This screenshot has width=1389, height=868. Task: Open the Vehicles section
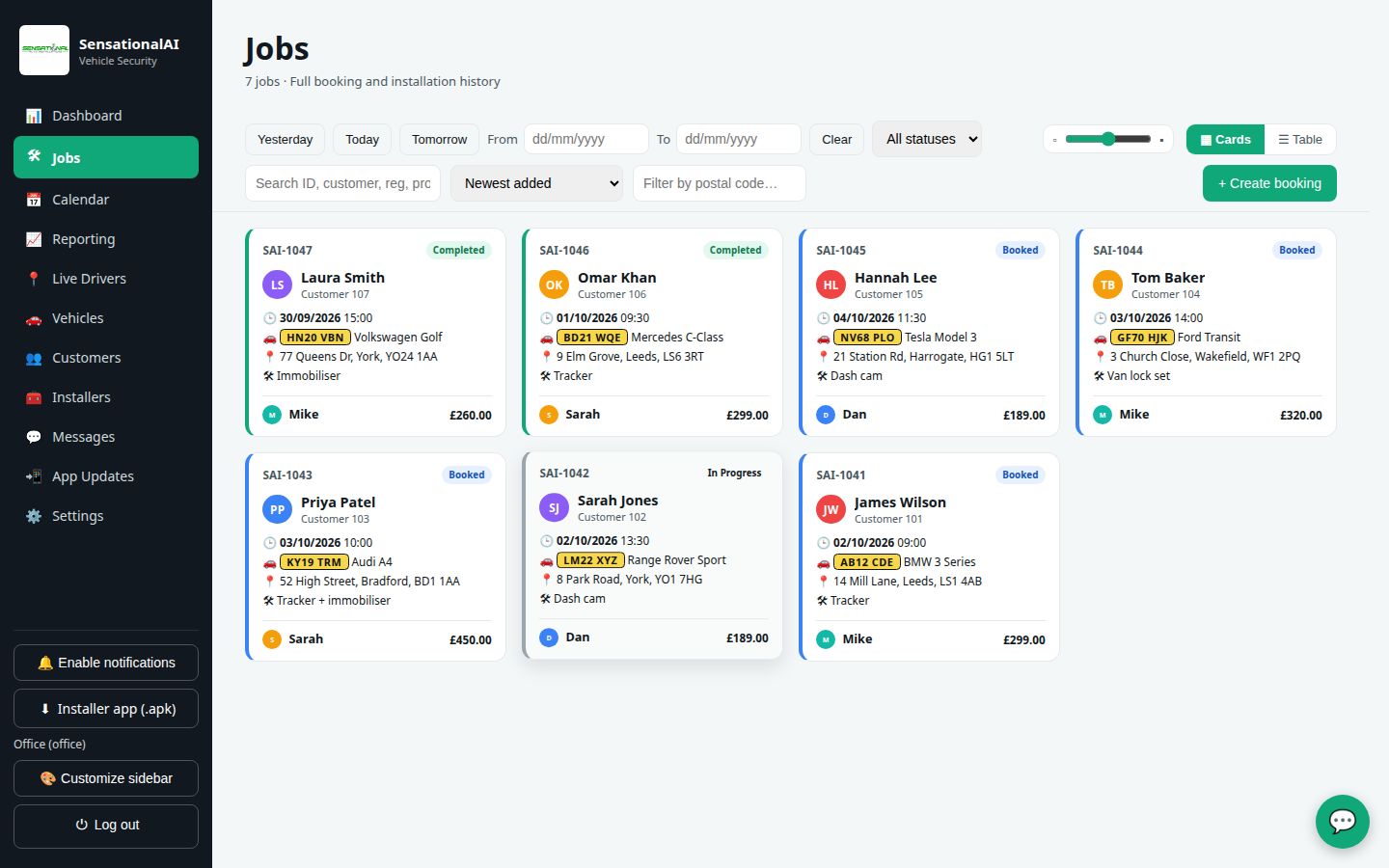tap(106, 318)
